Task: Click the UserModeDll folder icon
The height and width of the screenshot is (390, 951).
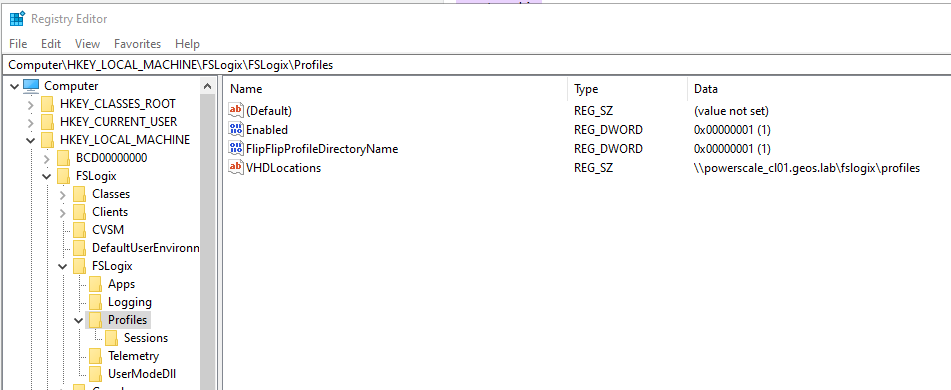Action: point(96,374)
